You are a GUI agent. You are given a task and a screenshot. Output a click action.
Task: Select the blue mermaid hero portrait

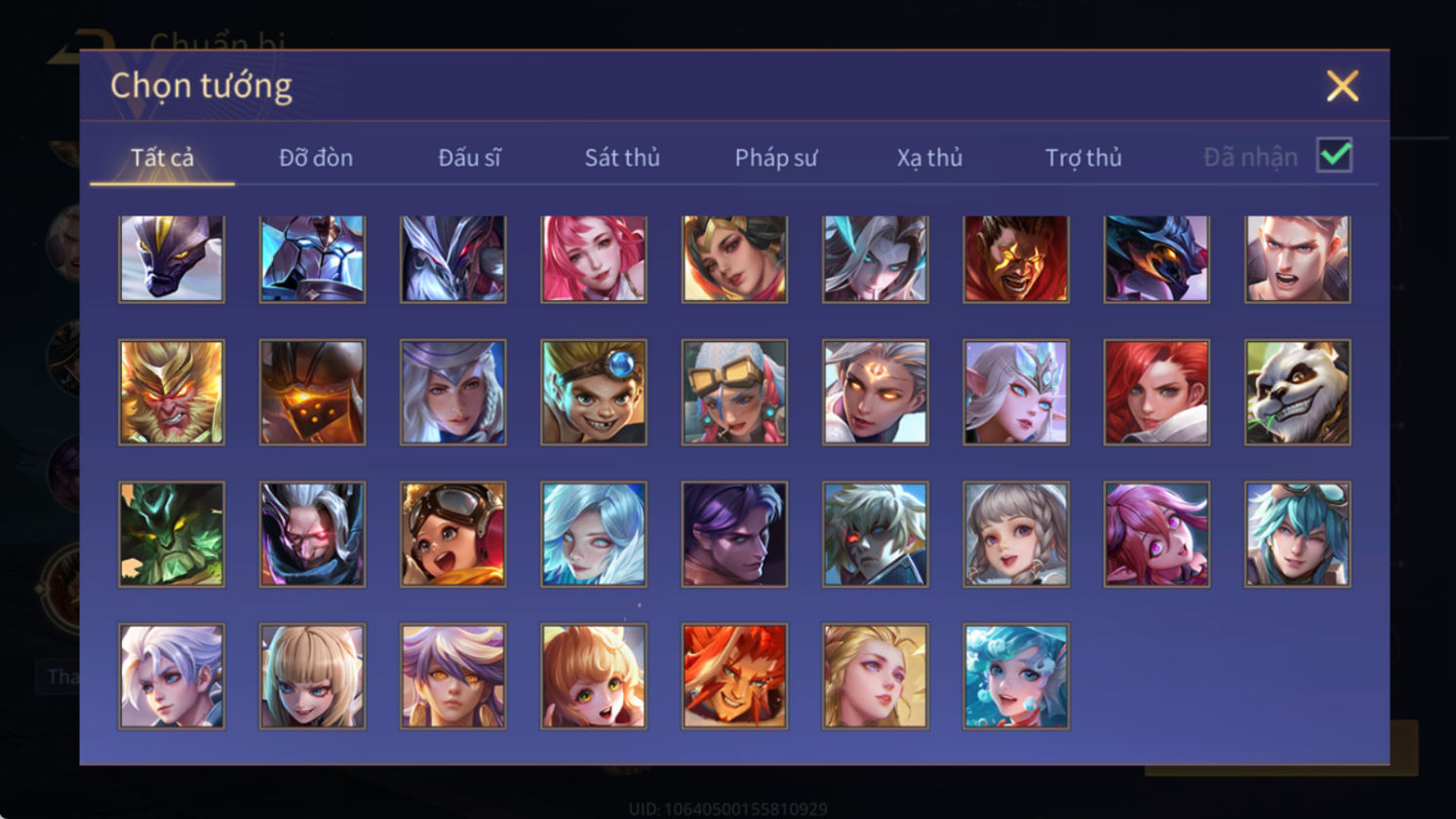point(1016,677)
